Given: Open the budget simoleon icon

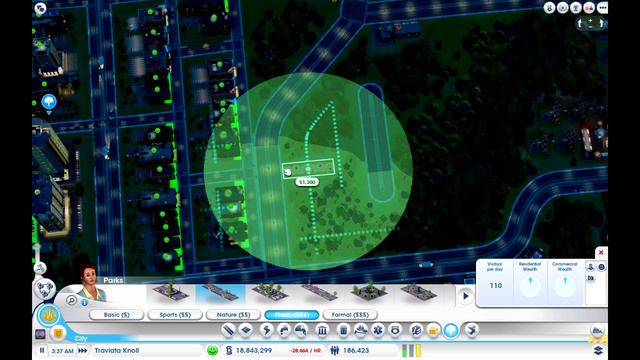Looking at the screenshot, I should point(229,350).
